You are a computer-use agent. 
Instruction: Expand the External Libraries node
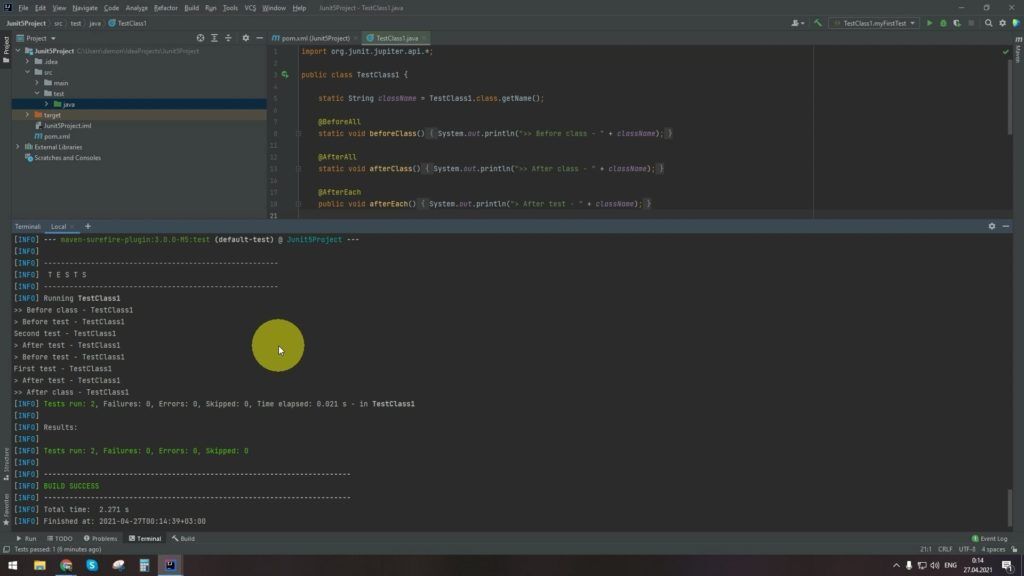pyautogui.click(x=18, y=147)
